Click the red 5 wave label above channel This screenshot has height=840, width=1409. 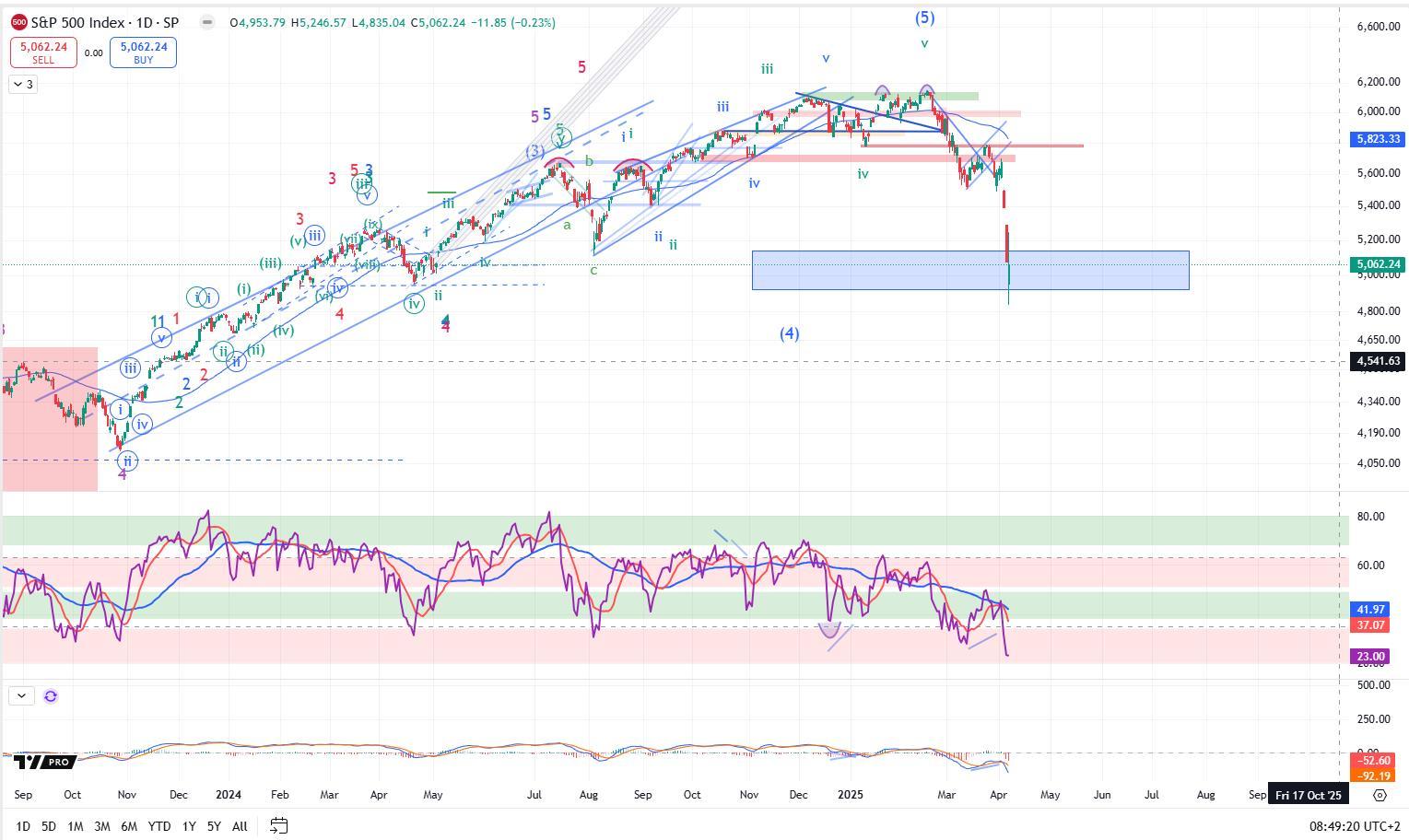point(581,67)
